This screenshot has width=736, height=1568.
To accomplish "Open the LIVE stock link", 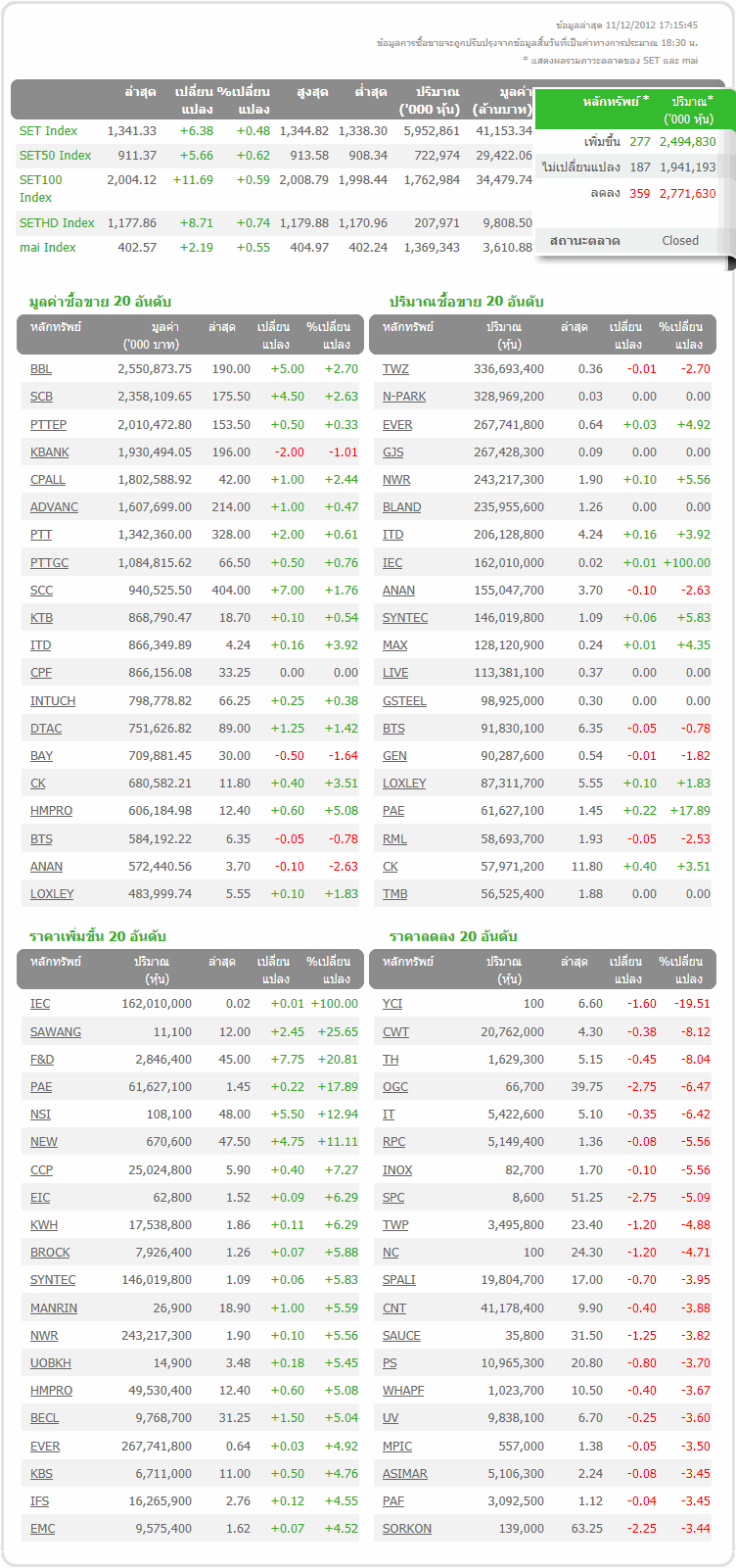I will click(x=395, y=673).
